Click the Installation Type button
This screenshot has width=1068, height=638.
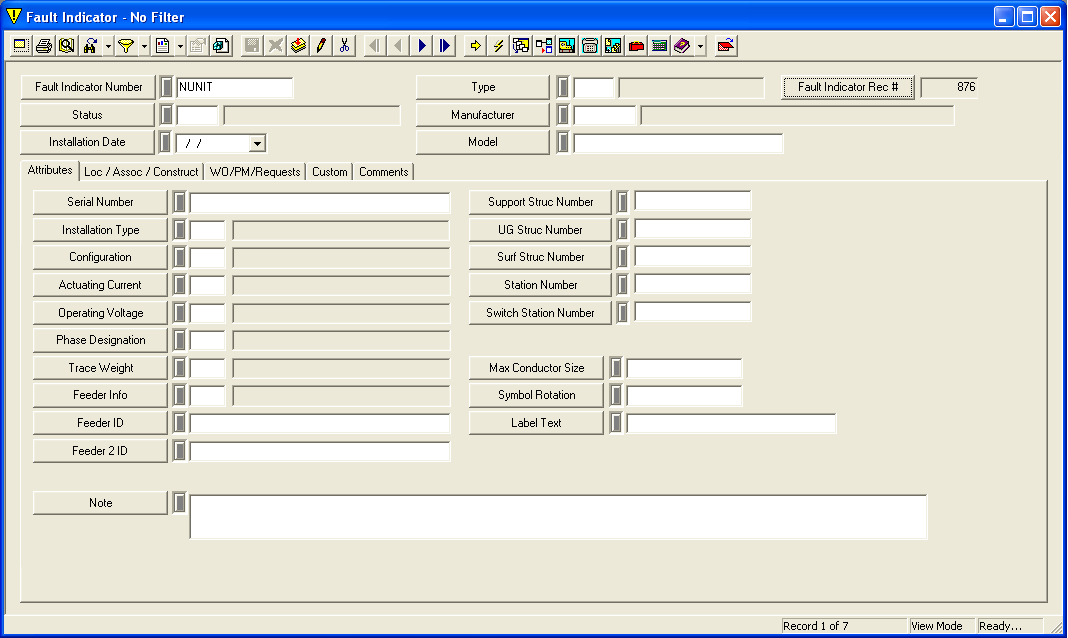(100, 230)
